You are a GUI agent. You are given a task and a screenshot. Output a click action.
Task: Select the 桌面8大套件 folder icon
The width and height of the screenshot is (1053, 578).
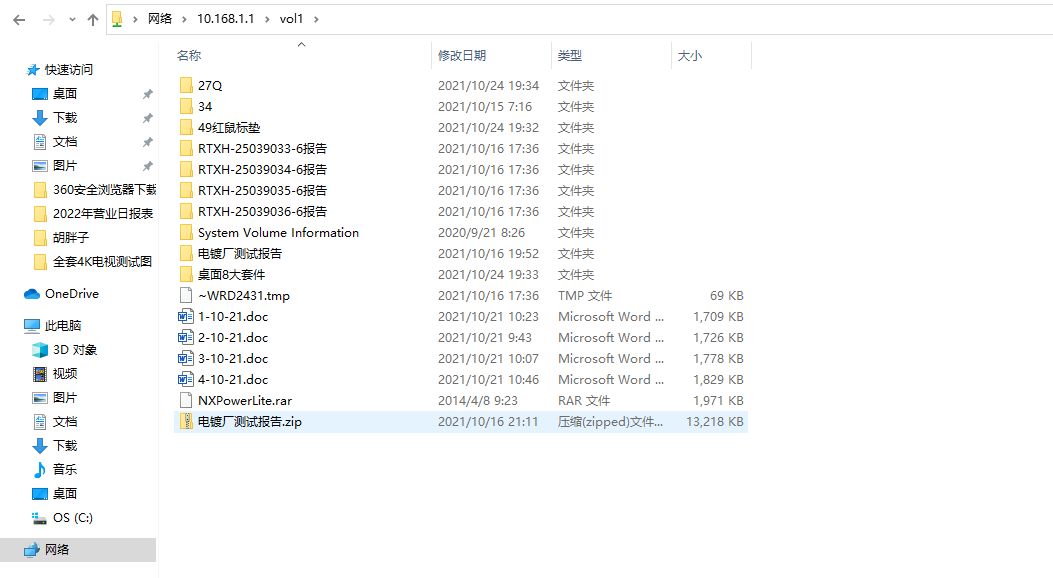[186, 274]
